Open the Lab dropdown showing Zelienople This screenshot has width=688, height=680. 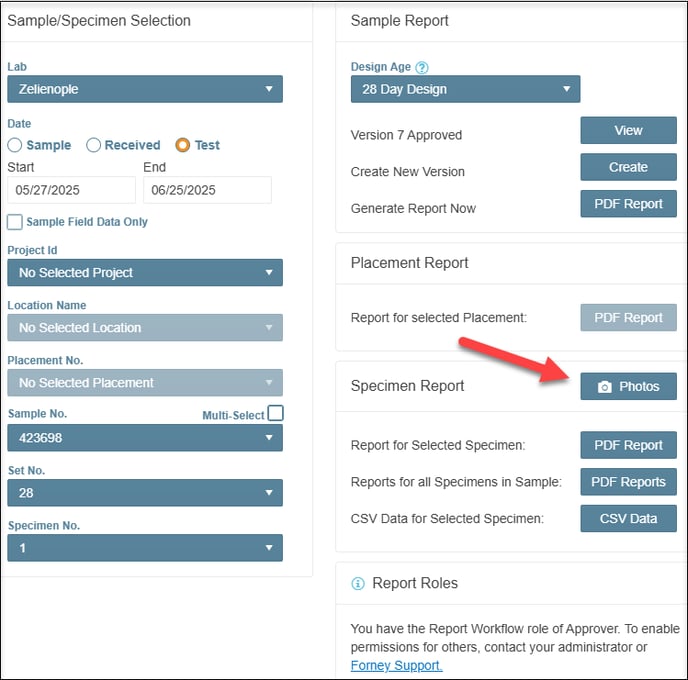145,89
